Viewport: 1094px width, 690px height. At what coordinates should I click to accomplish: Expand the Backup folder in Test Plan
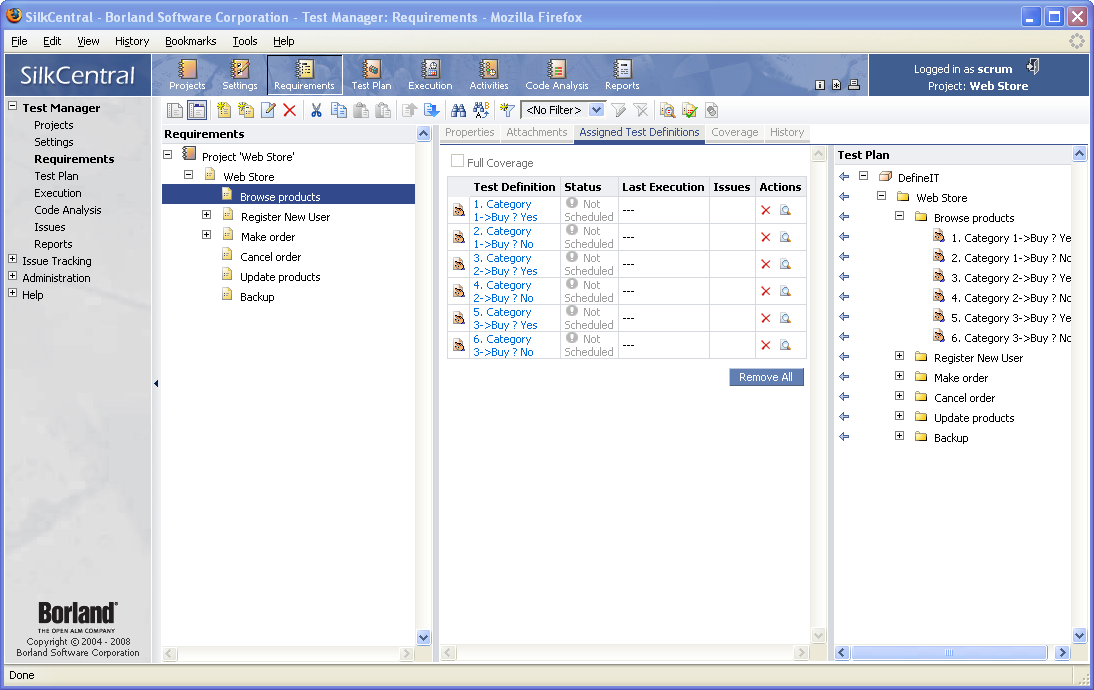pos(899,436)
